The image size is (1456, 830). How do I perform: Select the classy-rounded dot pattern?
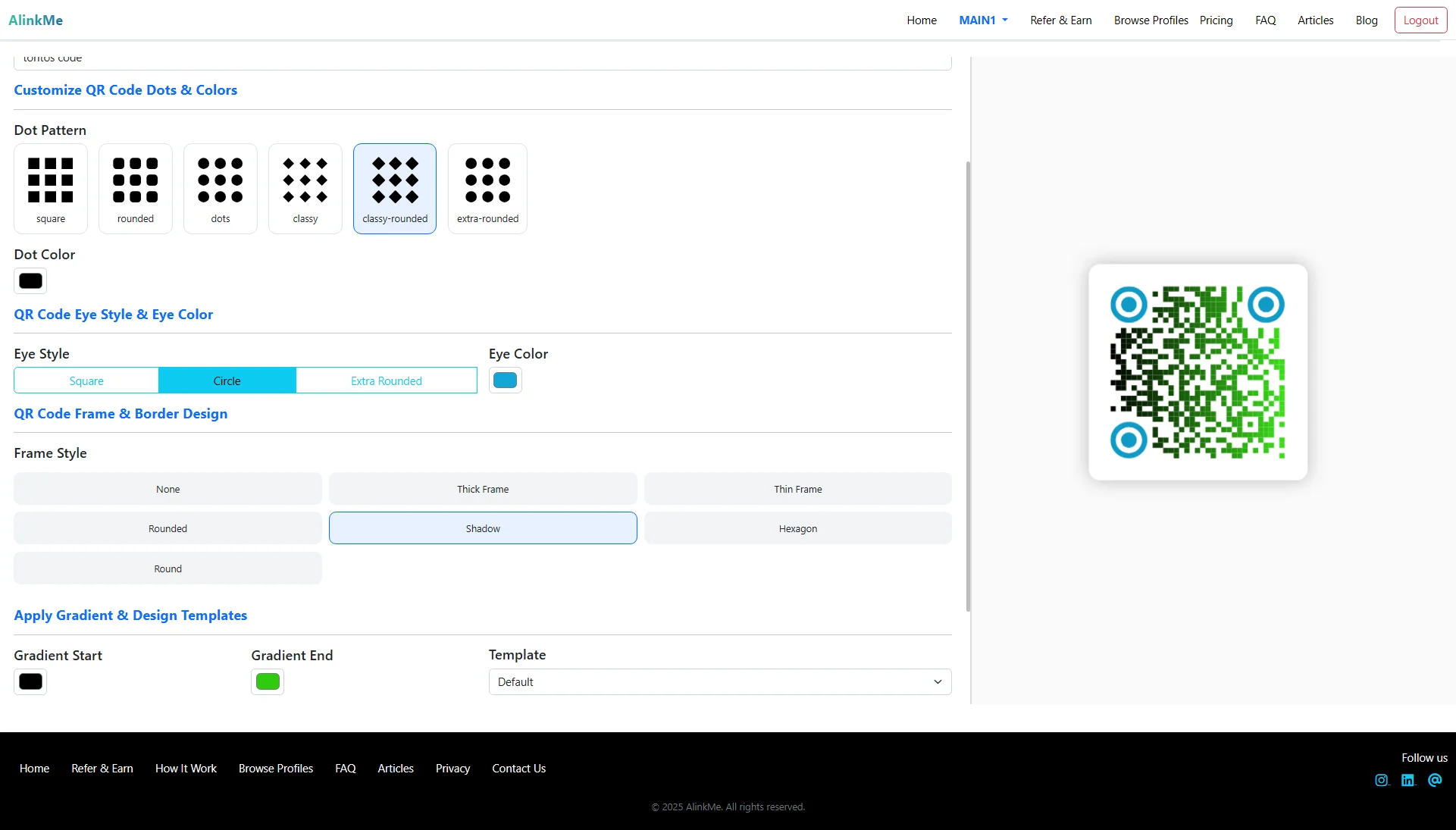tap(394, 188)
